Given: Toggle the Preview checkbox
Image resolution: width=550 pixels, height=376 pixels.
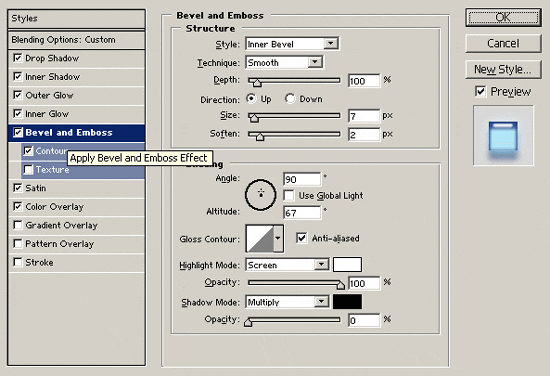Looking at the screenshot, I should point(480,92).
